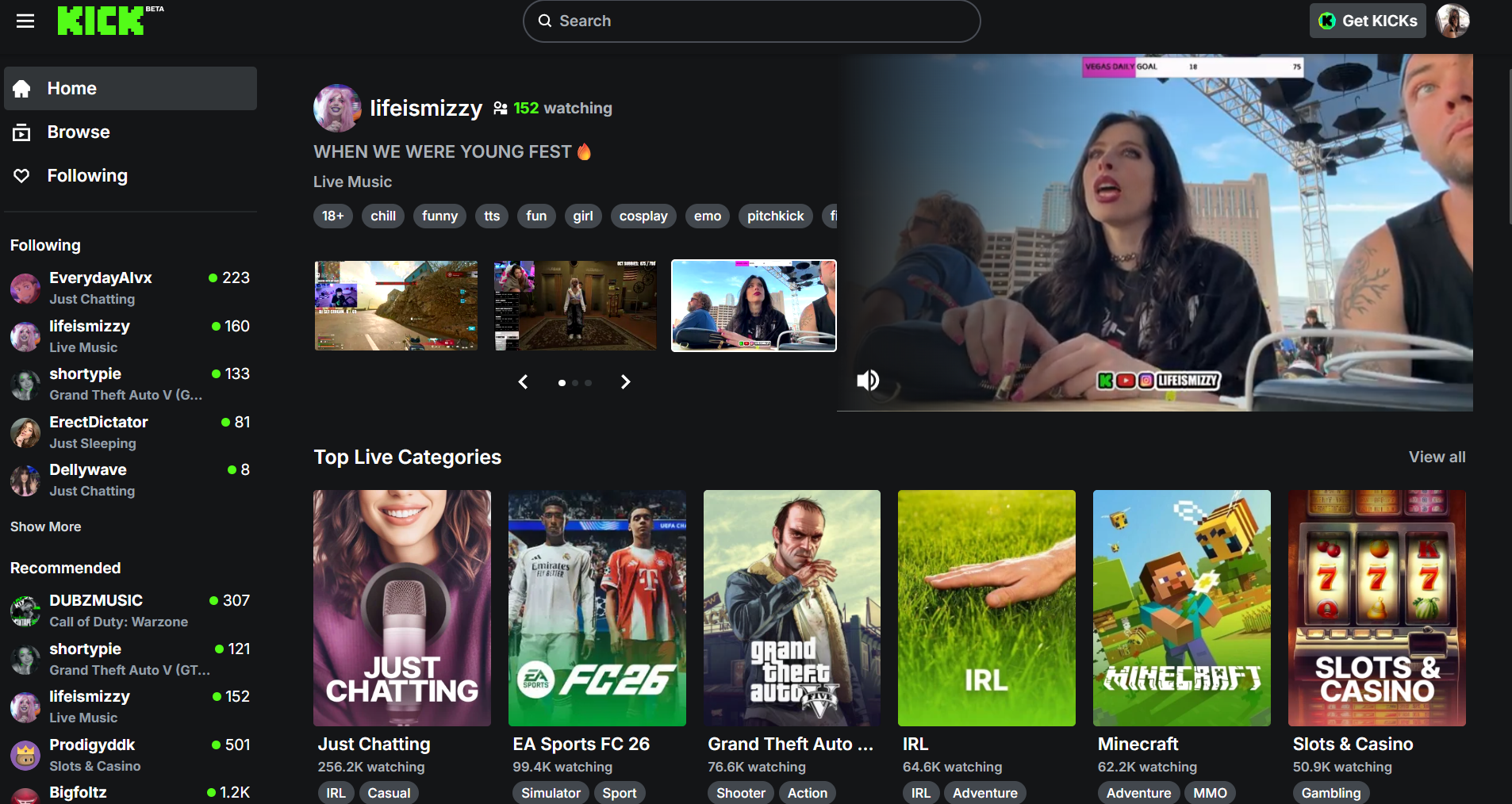Select second carousel page dot

pos(575,383)
